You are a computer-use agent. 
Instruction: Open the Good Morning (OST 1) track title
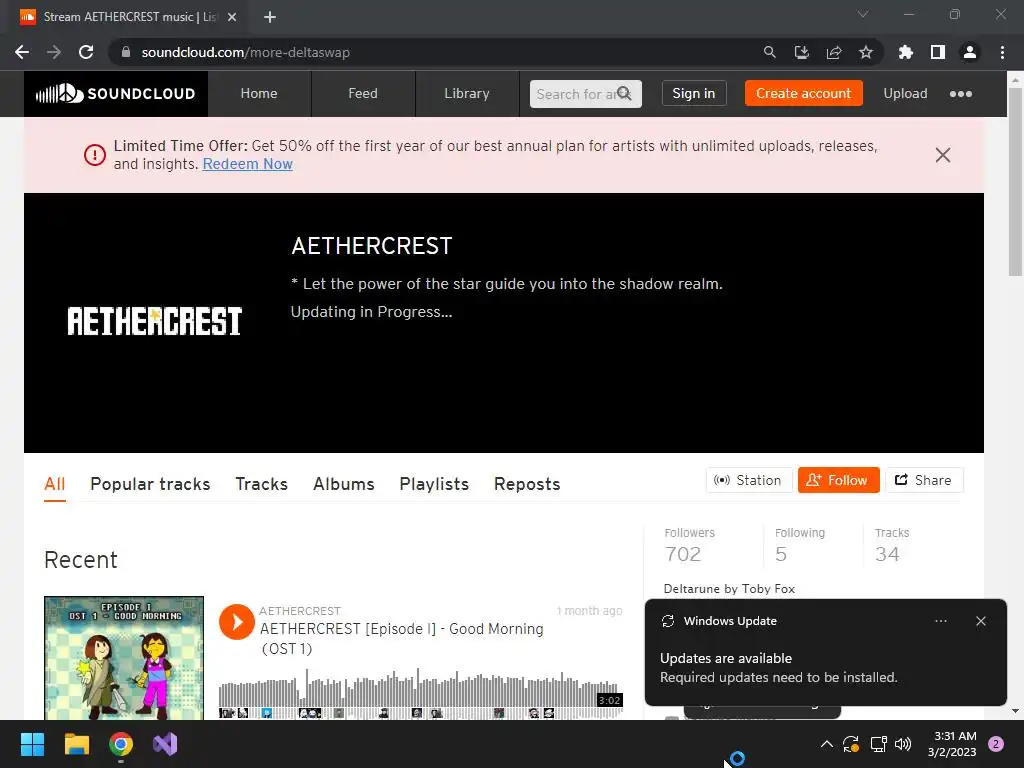pos(402,638)
